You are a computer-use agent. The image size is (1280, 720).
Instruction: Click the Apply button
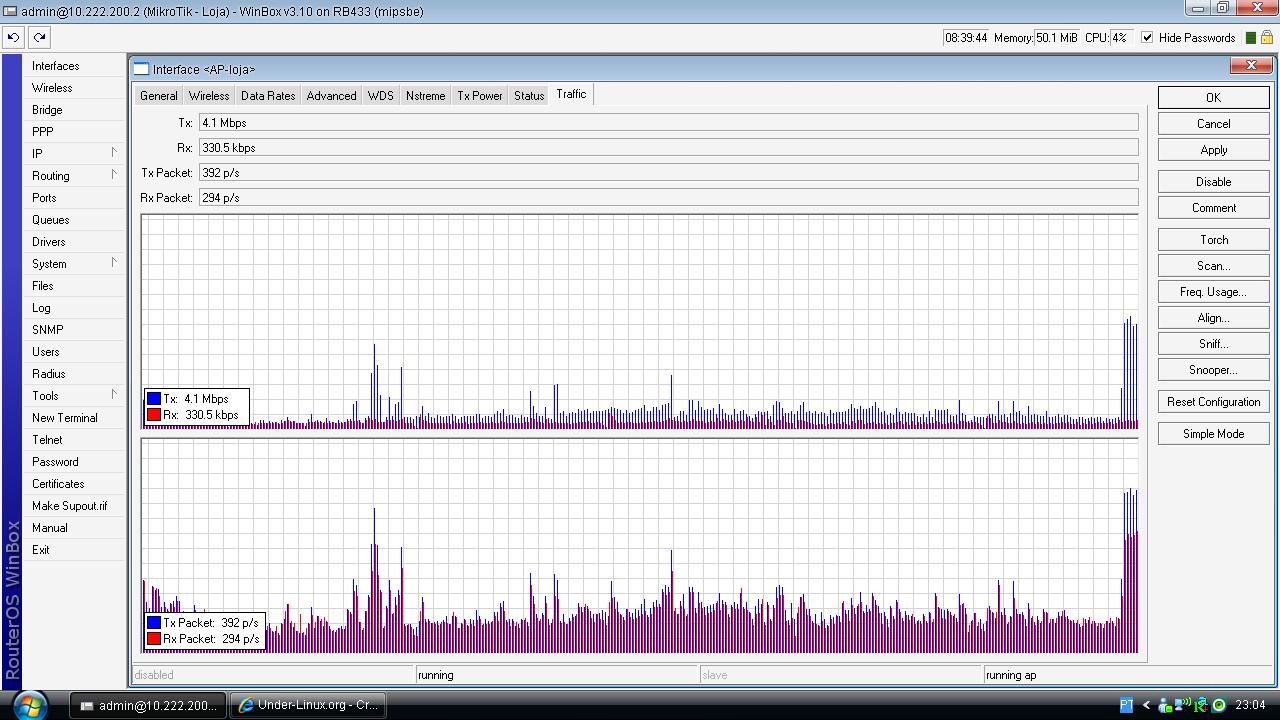tap(1213, 150)
